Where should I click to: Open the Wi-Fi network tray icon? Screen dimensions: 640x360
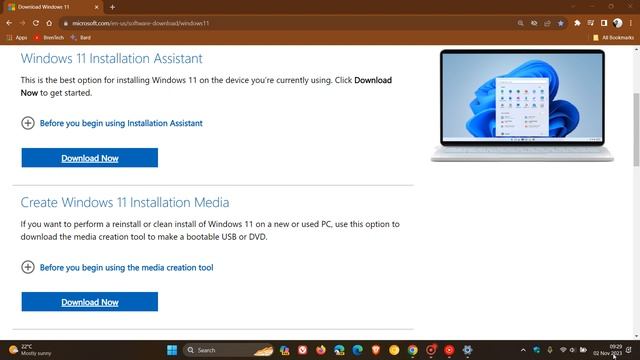[563, 350]
